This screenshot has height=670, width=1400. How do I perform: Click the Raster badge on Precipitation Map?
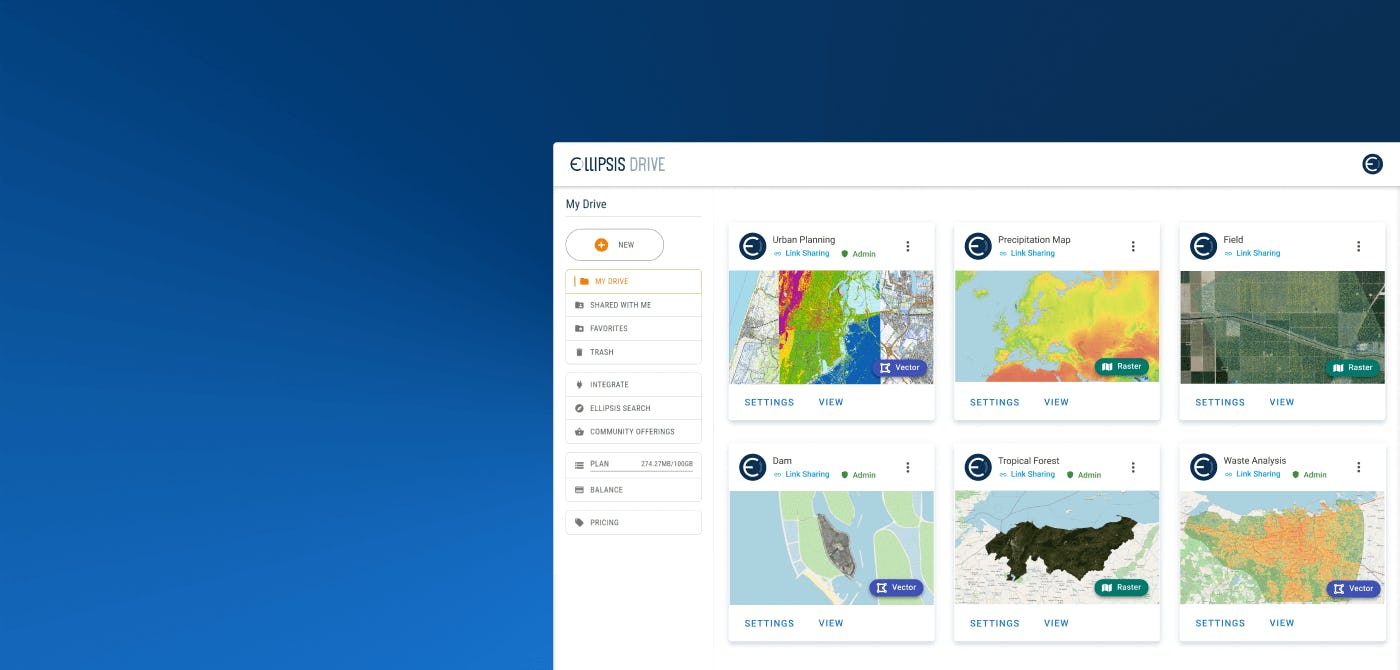(x=1123, y=366)
